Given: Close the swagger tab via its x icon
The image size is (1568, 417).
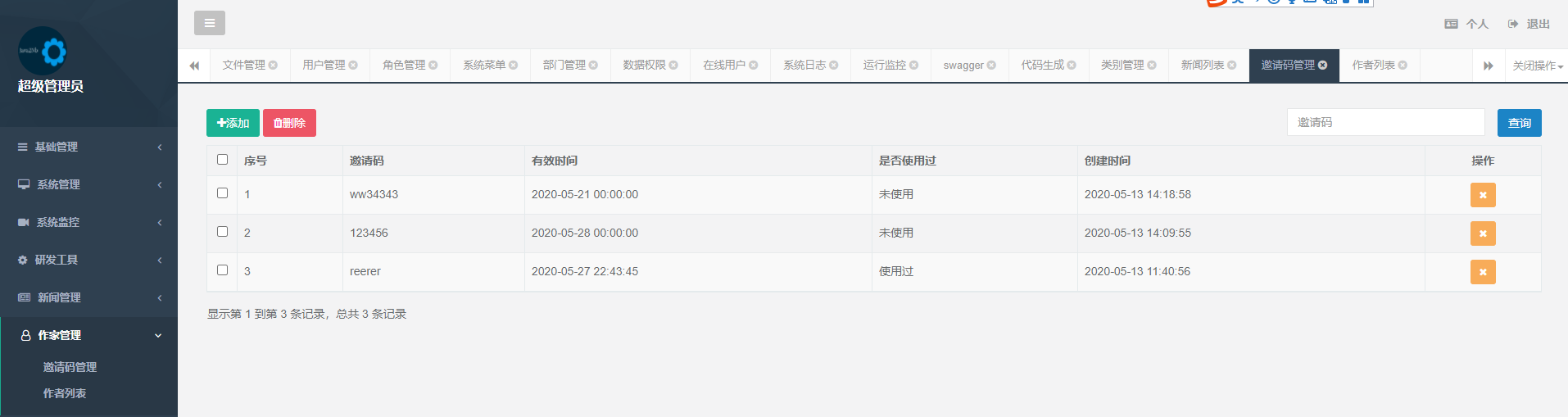Looking at the screenshot, I should click(991, 66).
